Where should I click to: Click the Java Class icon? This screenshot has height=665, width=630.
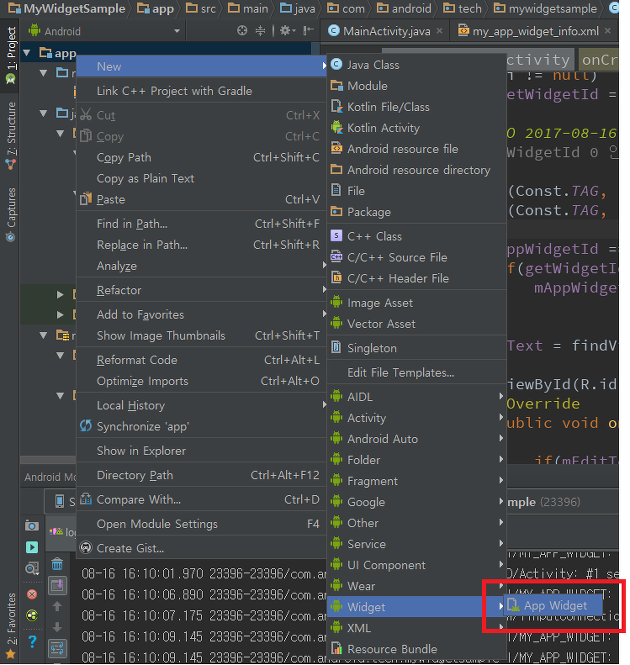pyautogui.click(x=336, y=64)
